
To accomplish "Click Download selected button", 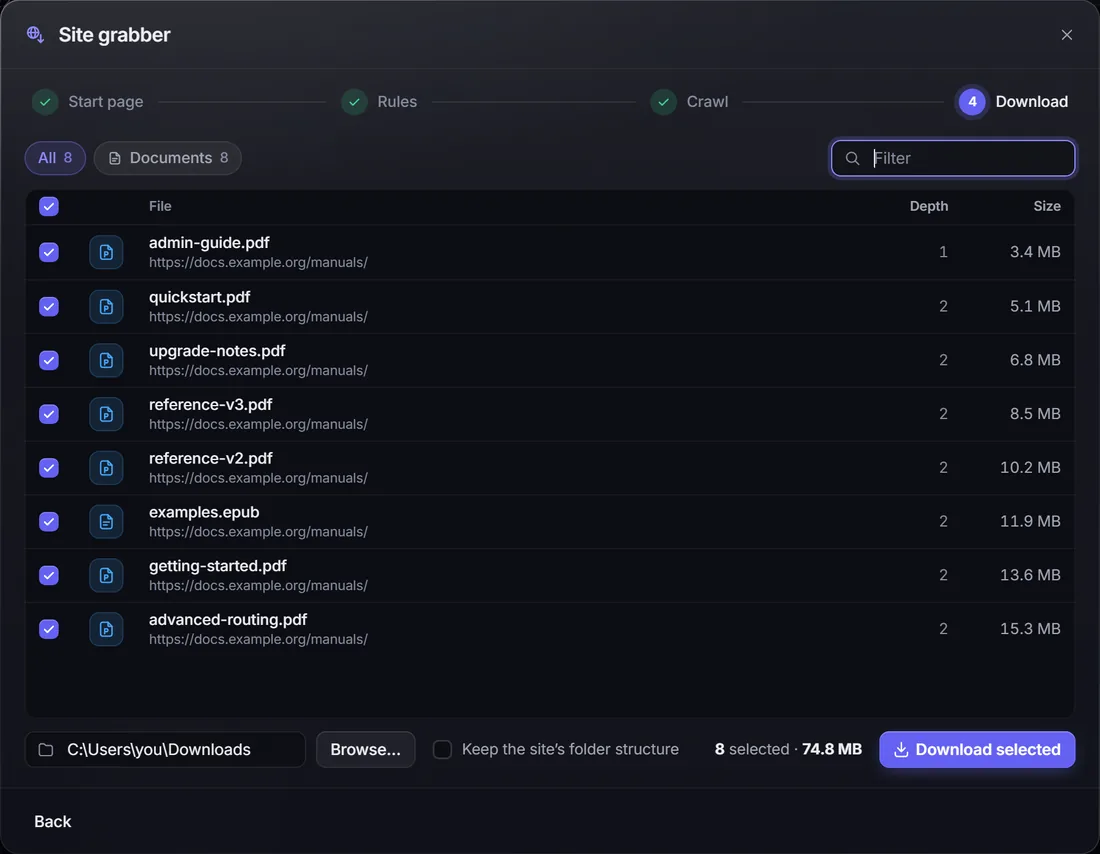I will point(977,749).
